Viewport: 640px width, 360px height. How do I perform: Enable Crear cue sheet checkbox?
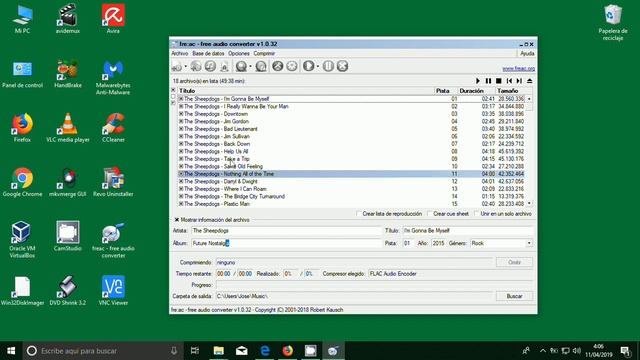click(429, 213)
